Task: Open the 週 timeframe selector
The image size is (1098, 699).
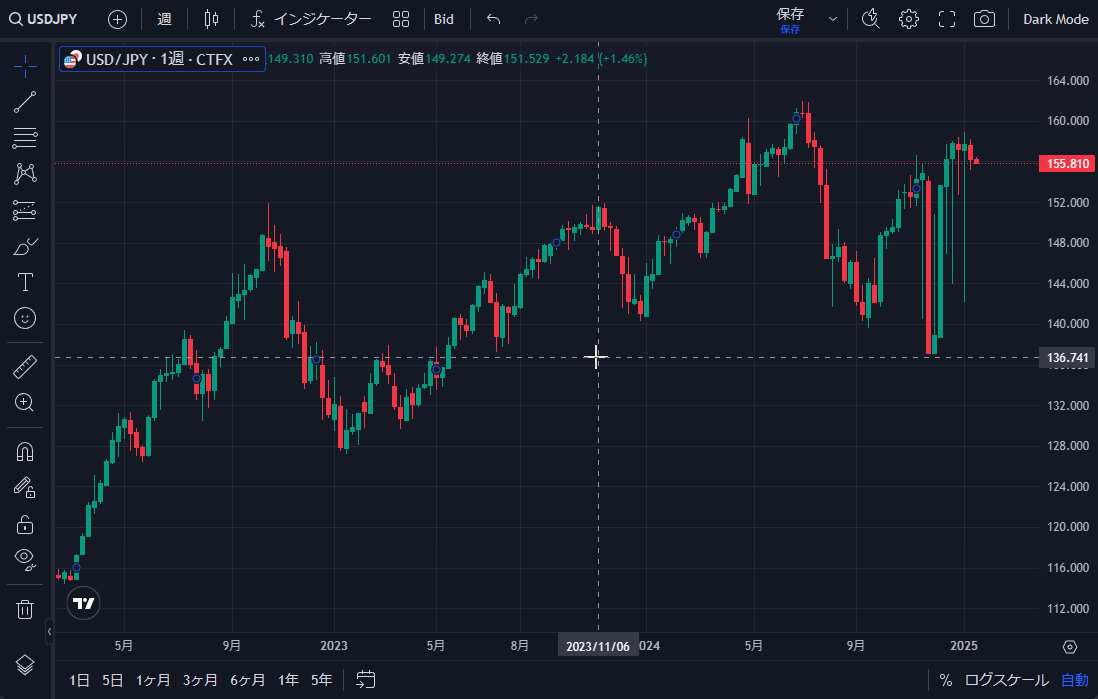Action: tap(165, 19)
